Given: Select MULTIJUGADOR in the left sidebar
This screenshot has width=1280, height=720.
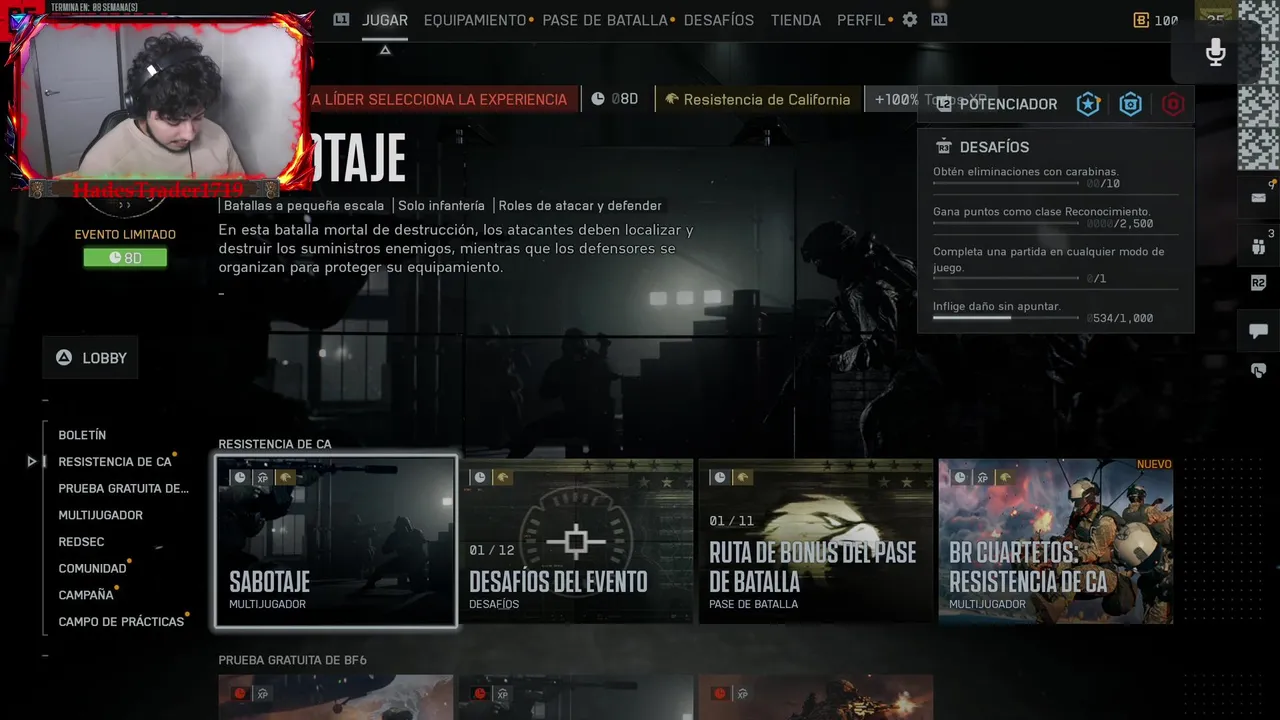Looking at the screenshot, I should pyautogui.click(x=101, y=515).
